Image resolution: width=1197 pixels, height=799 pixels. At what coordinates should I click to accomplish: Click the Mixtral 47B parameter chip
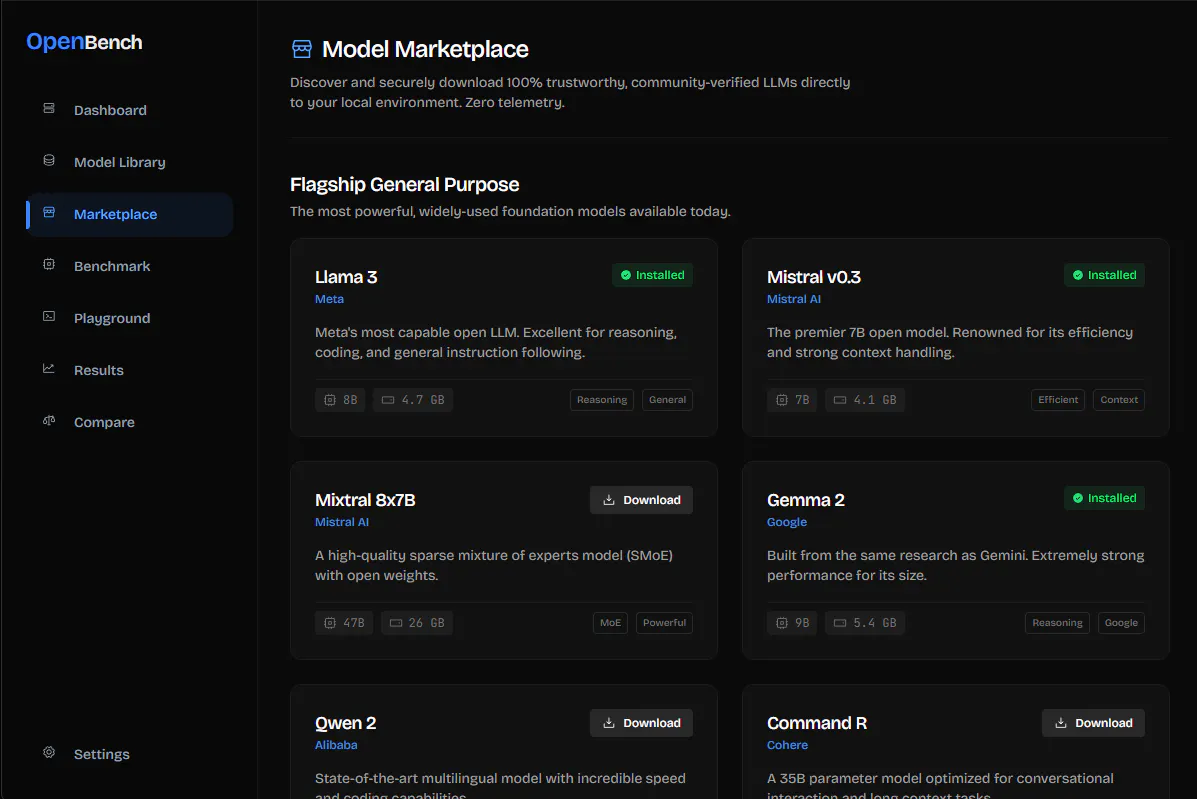pyautogui.click(x=344, y=623)
